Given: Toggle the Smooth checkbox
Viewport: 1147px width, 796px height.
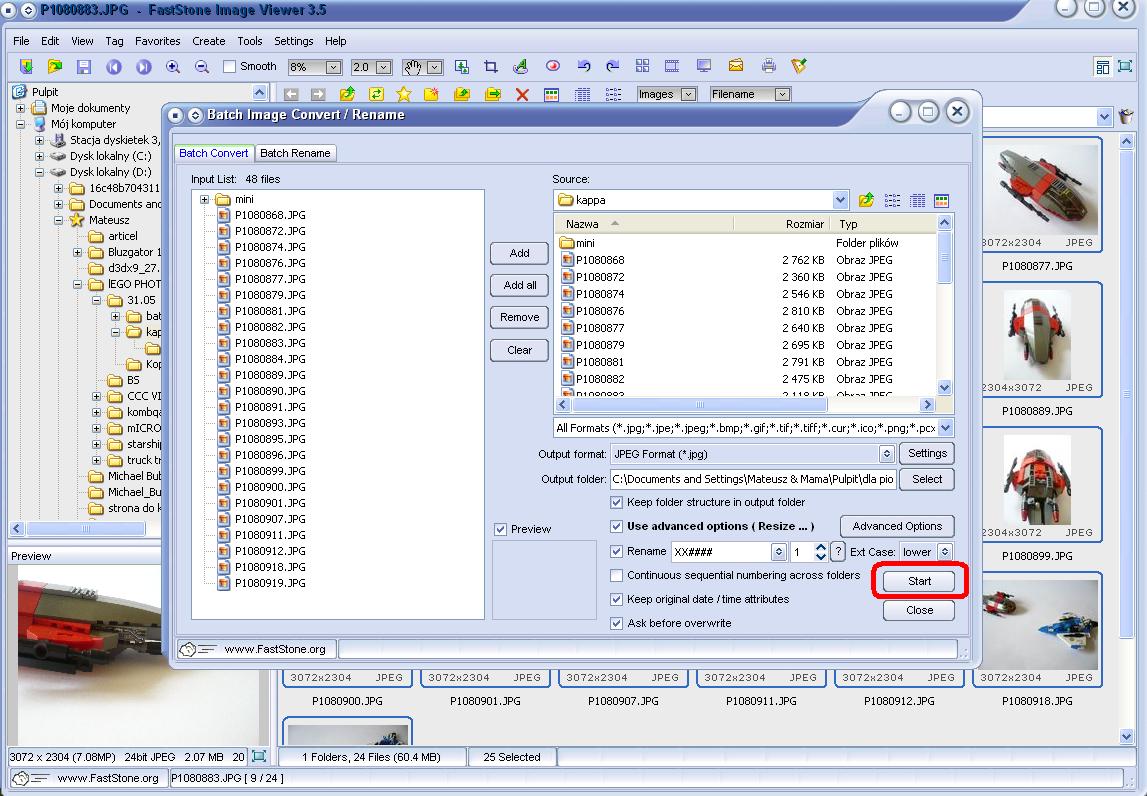Looking at the screenshot, I should point(229,67).
